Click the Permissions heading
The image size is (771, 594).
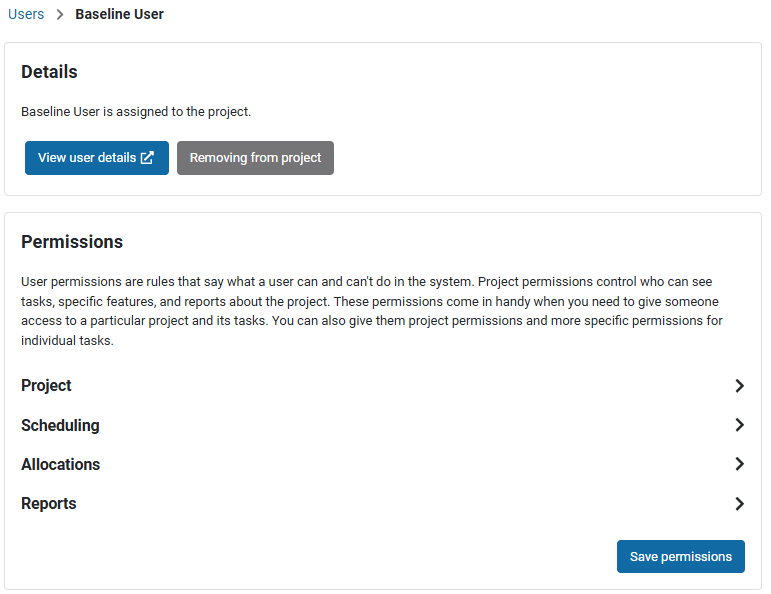click(72, 242)
